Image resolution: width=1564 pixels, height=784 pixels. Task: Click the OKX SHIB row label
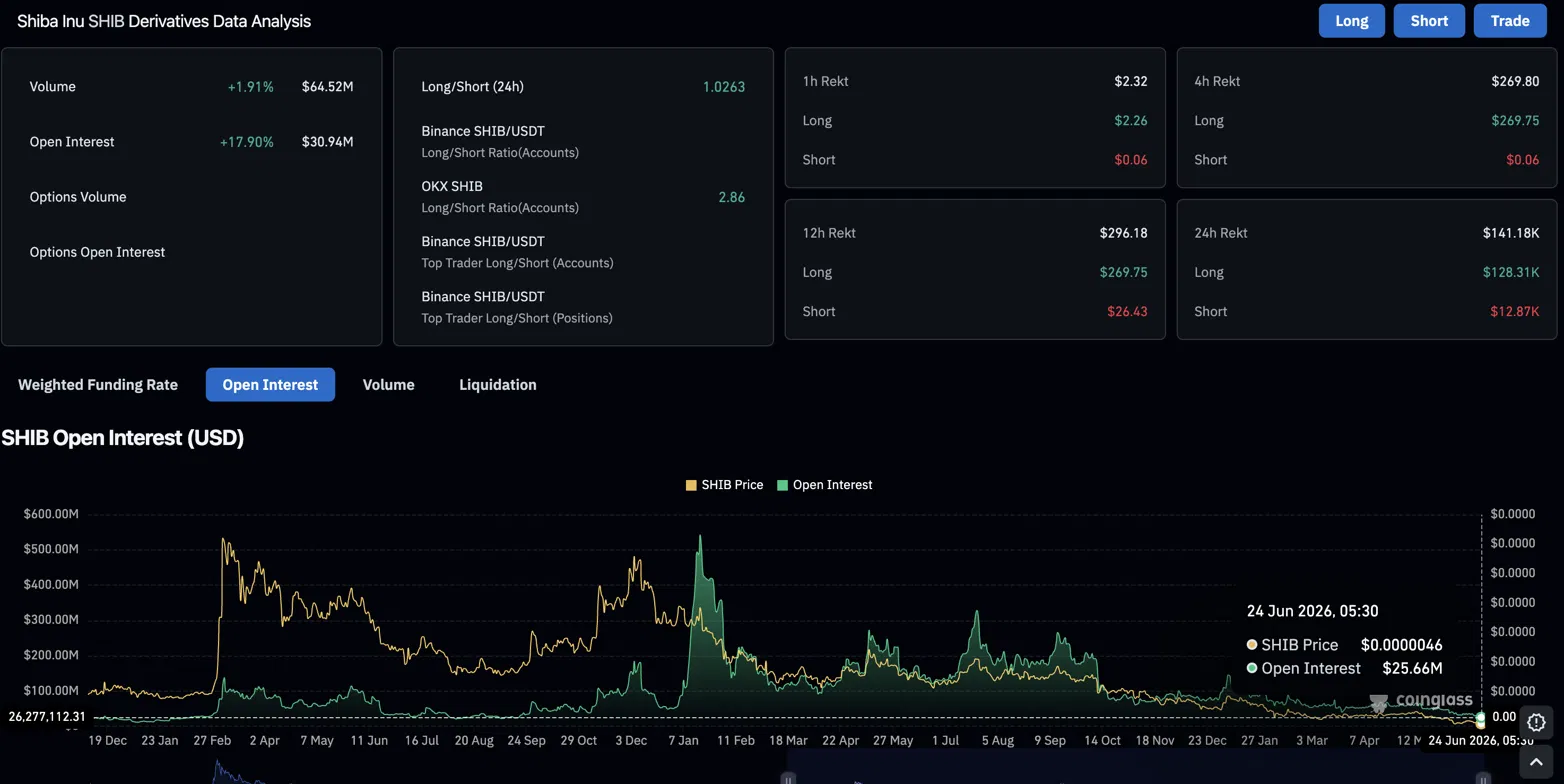click(452, 187)
